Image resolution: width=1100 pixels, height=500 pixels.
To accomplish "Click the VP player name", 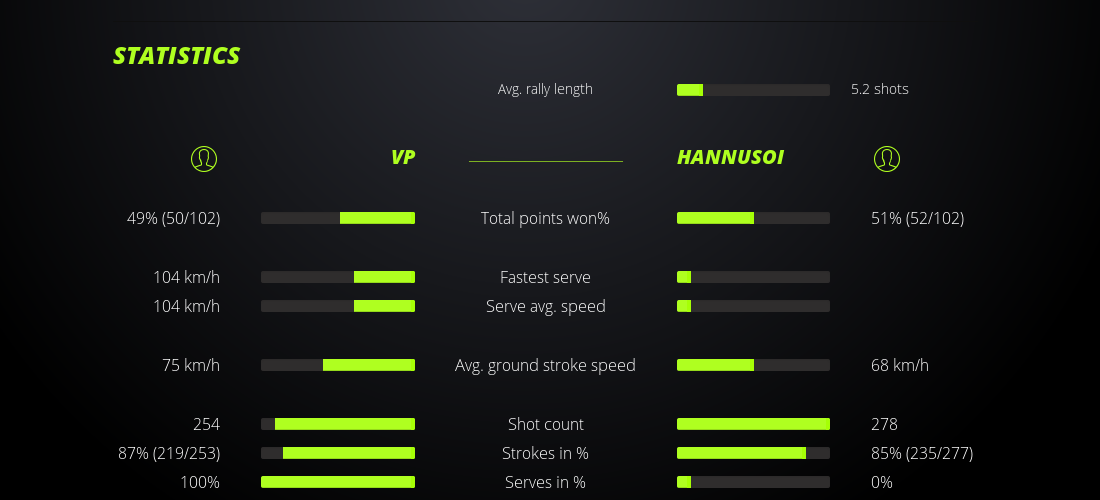I will click(403, 157).
